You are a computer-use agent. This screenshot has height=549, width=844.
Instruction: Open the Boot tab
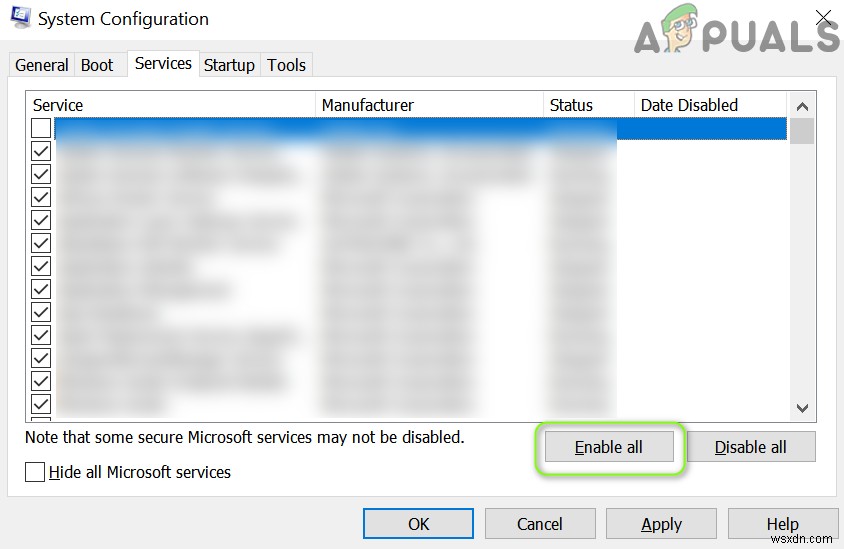pyautogui.click(x=97, y=65)
